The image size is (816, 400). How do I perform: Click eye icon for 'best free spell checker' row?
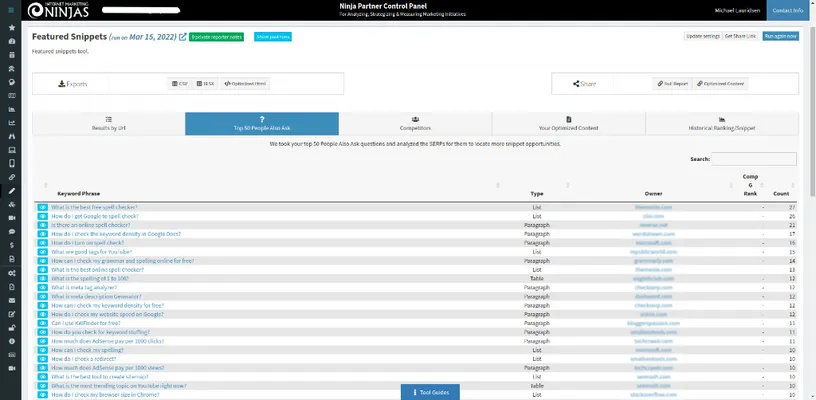pos(43,207)
